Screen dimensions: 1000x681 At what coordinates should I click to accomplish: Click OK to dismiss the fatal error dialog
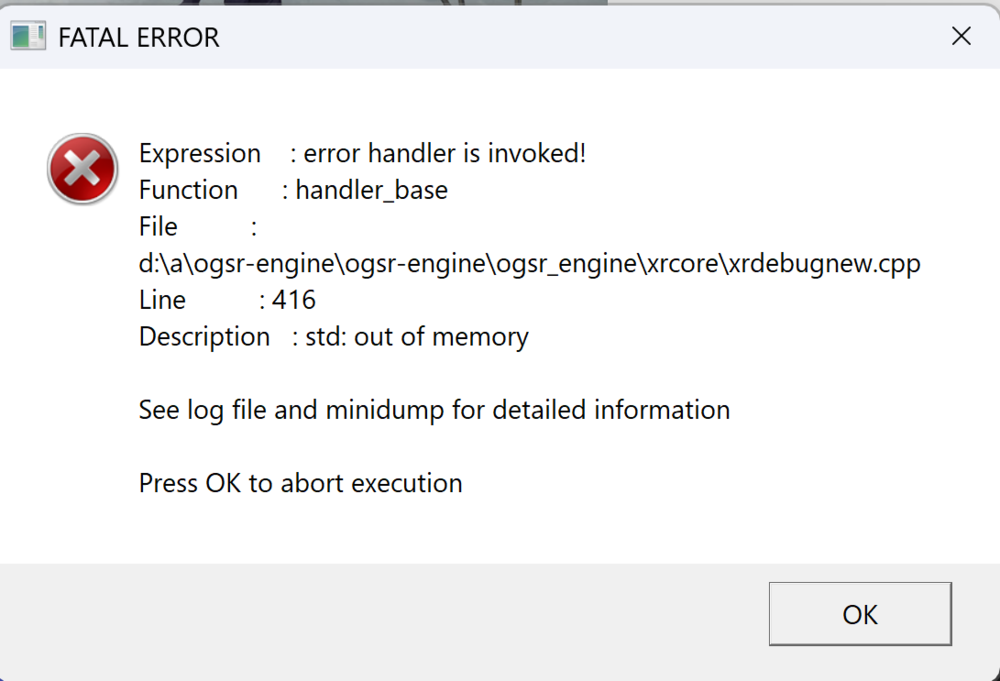tap(860, 614)
